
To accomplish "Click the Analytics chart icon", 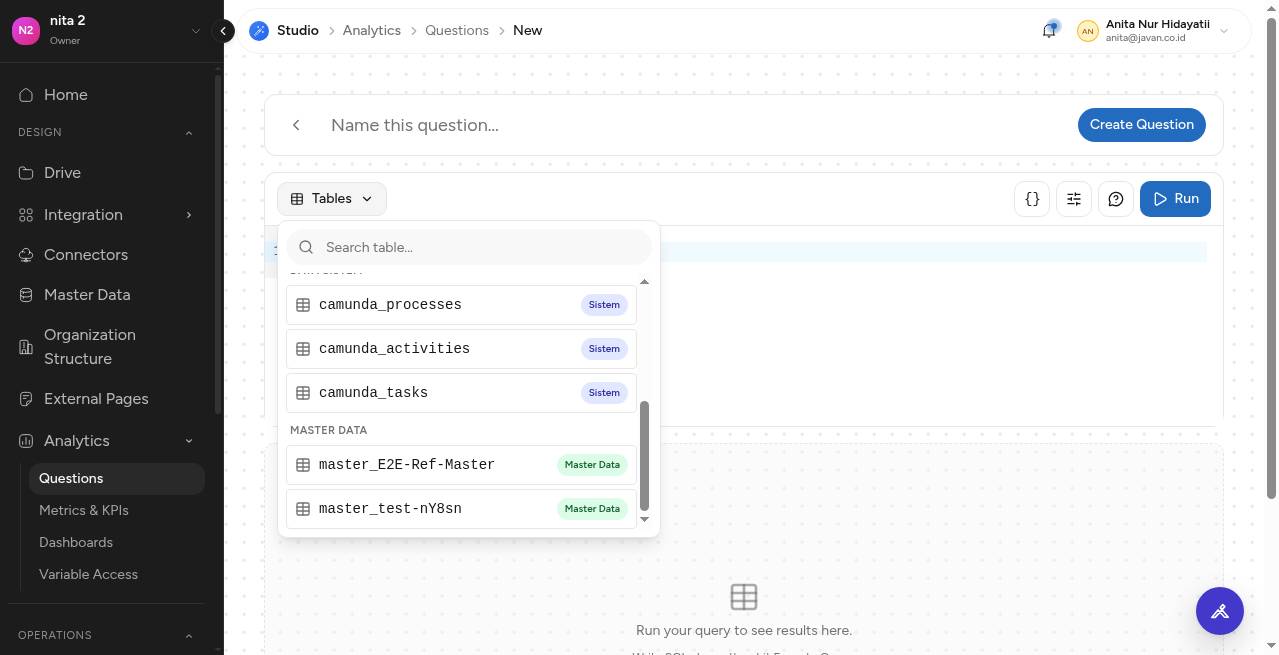I will coord(26,441).
